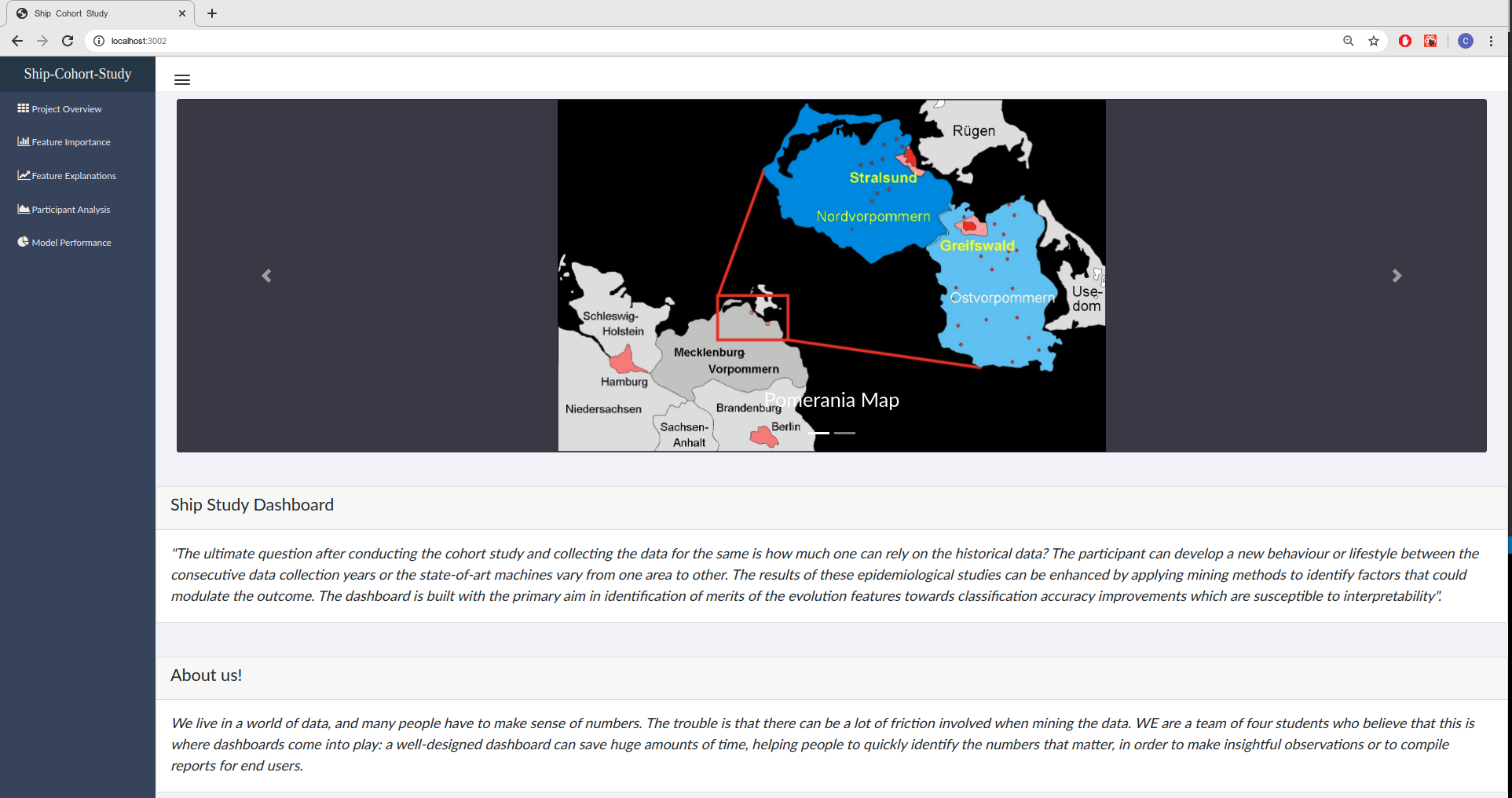Viewport: 1512px width, 798px height.
Task: Click the Ship-Cohort-Study brand title
Action: point(78,74)
